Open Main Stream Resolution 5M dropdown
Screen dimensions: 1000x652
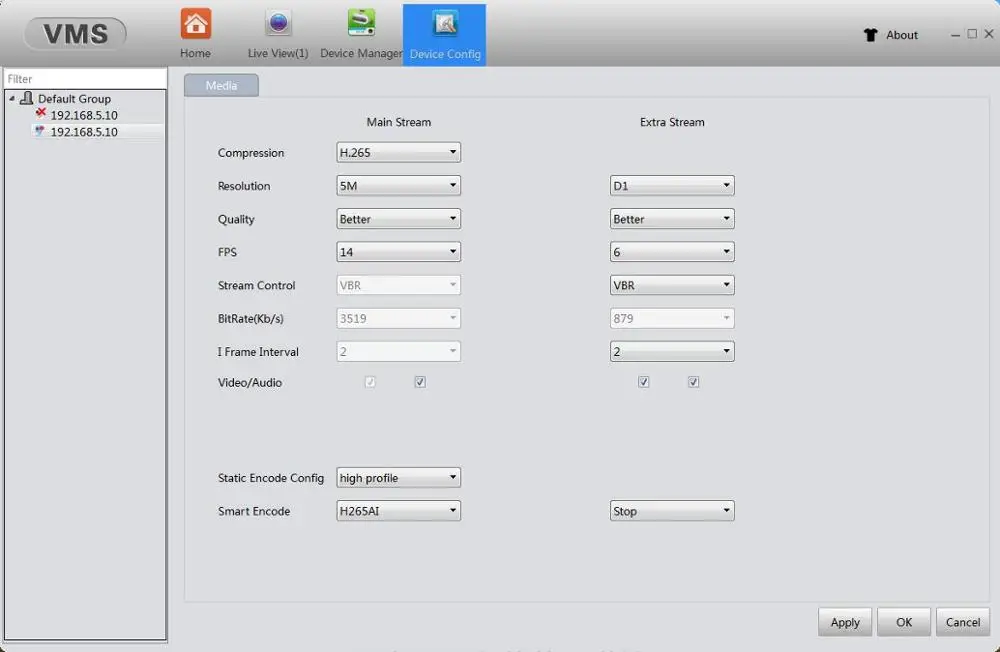[399, 186]
